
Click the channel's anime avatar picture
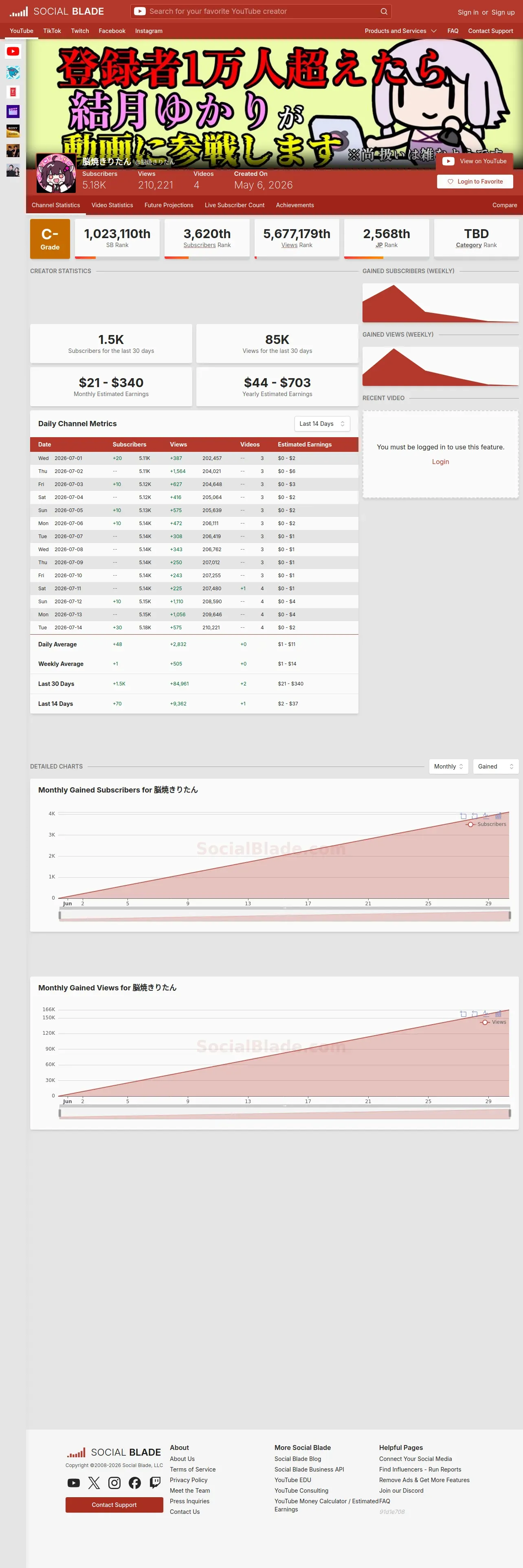pyautogui.click(x=56, y=173)
